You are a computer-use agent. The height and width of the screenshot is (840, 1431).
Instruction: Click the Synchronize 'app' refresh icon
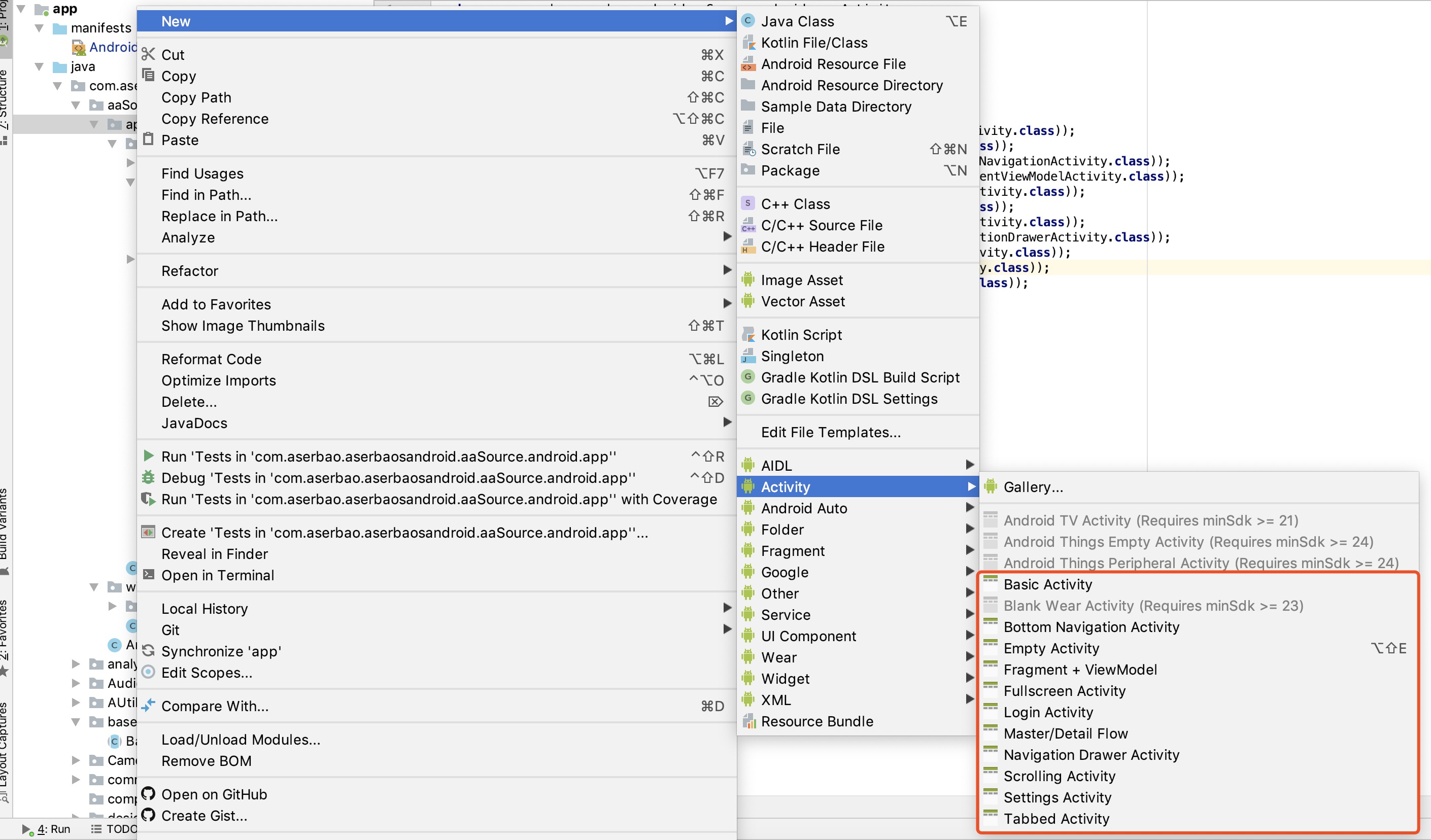pyautogui.click(x=148, y=650)
